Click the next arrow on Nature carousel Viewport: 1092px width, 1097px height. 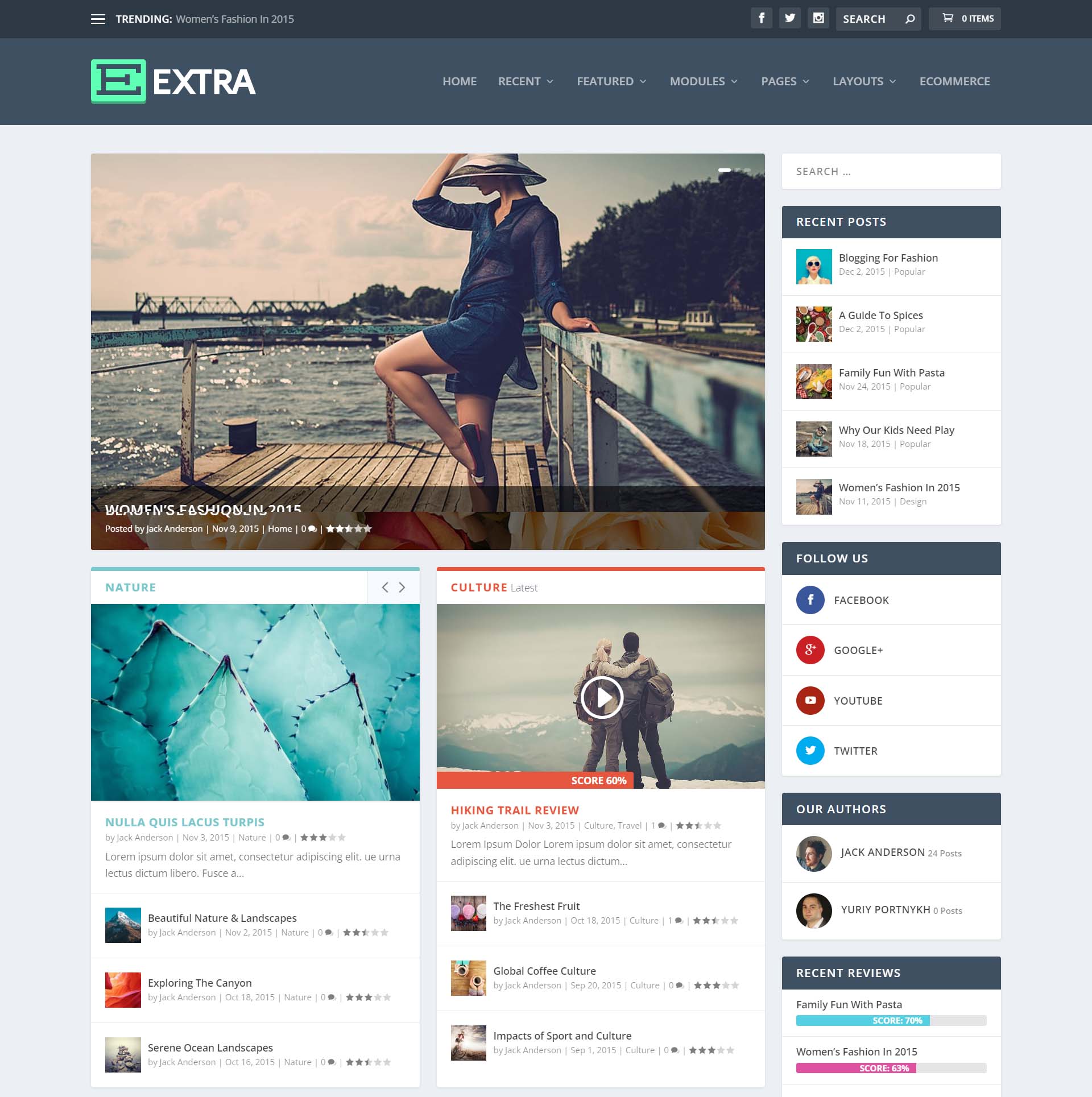402,587
